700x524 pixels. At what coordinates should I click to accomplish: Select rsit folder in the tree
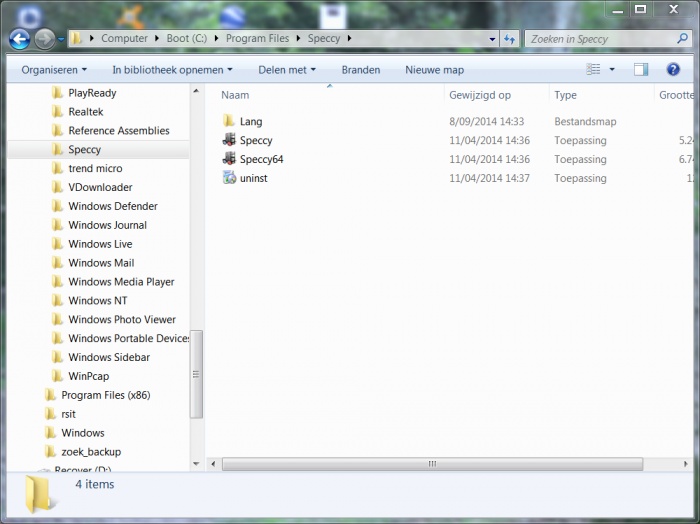pyautogui.click(x=68, y=414)
